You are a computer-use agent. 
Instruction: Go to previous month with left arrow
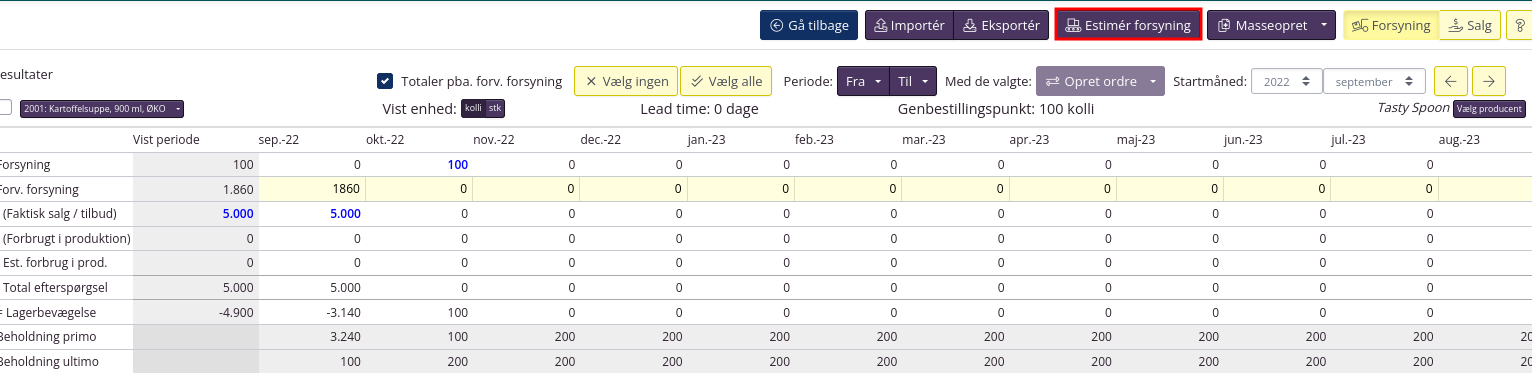click(1450, 81)
